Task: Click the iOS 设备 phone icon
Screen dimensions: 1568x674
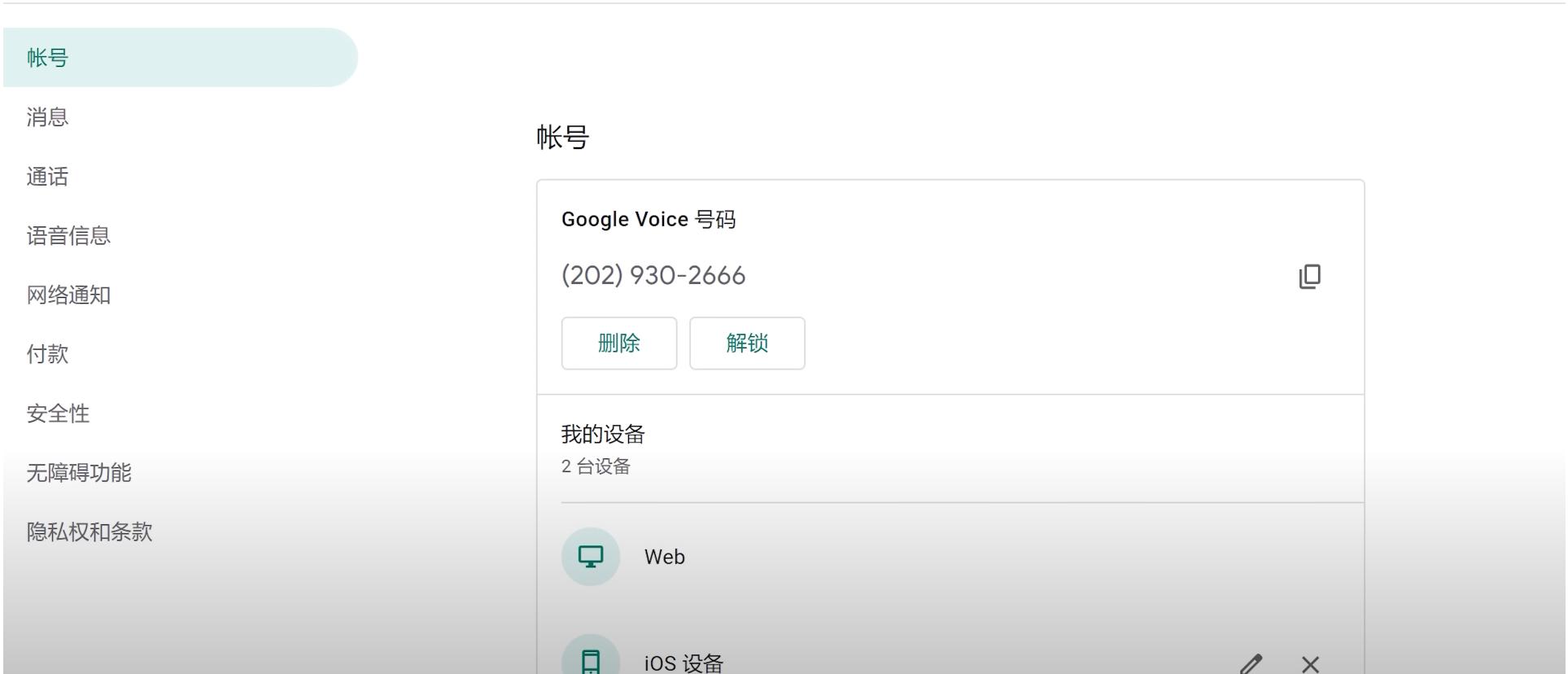Action: tap(591, 656)
